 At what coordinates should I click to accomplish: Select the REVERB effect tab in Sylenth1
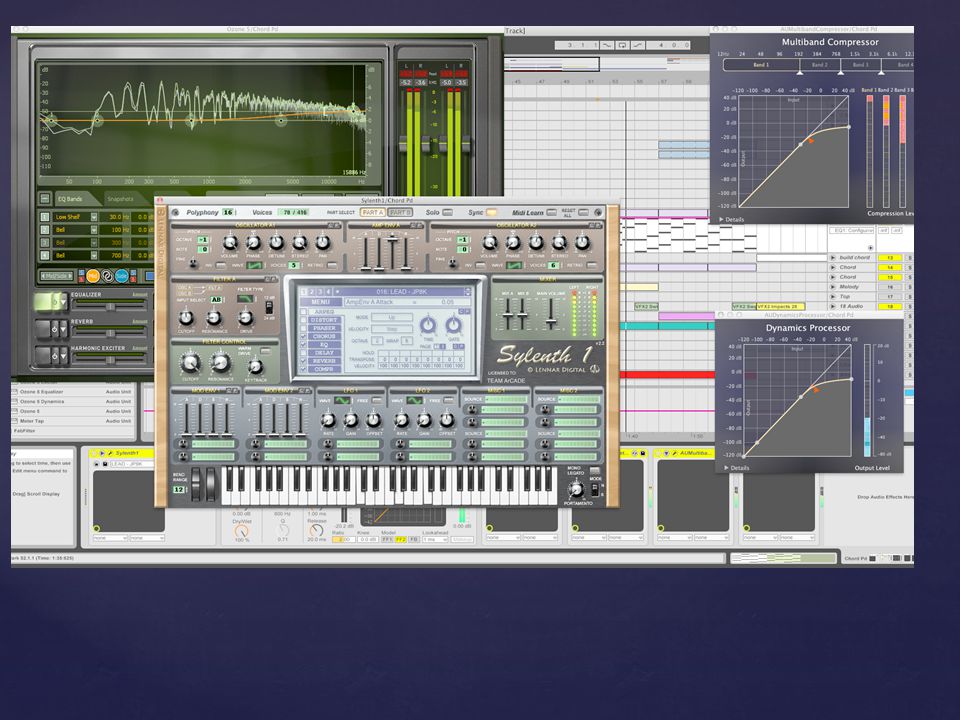324,361
